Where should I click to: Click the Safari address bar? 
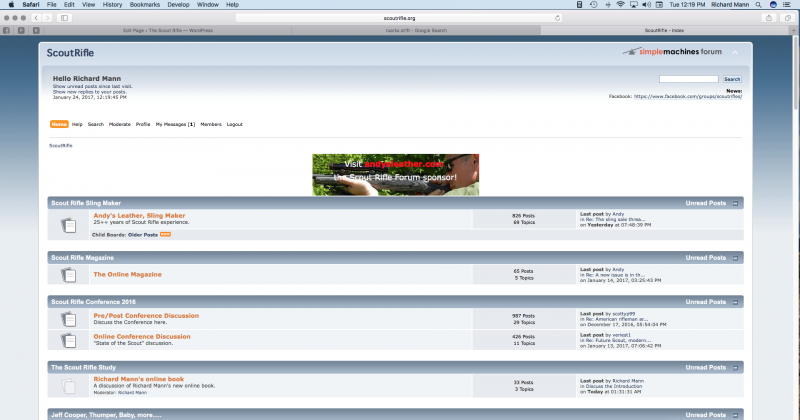[x=399, y=18]
